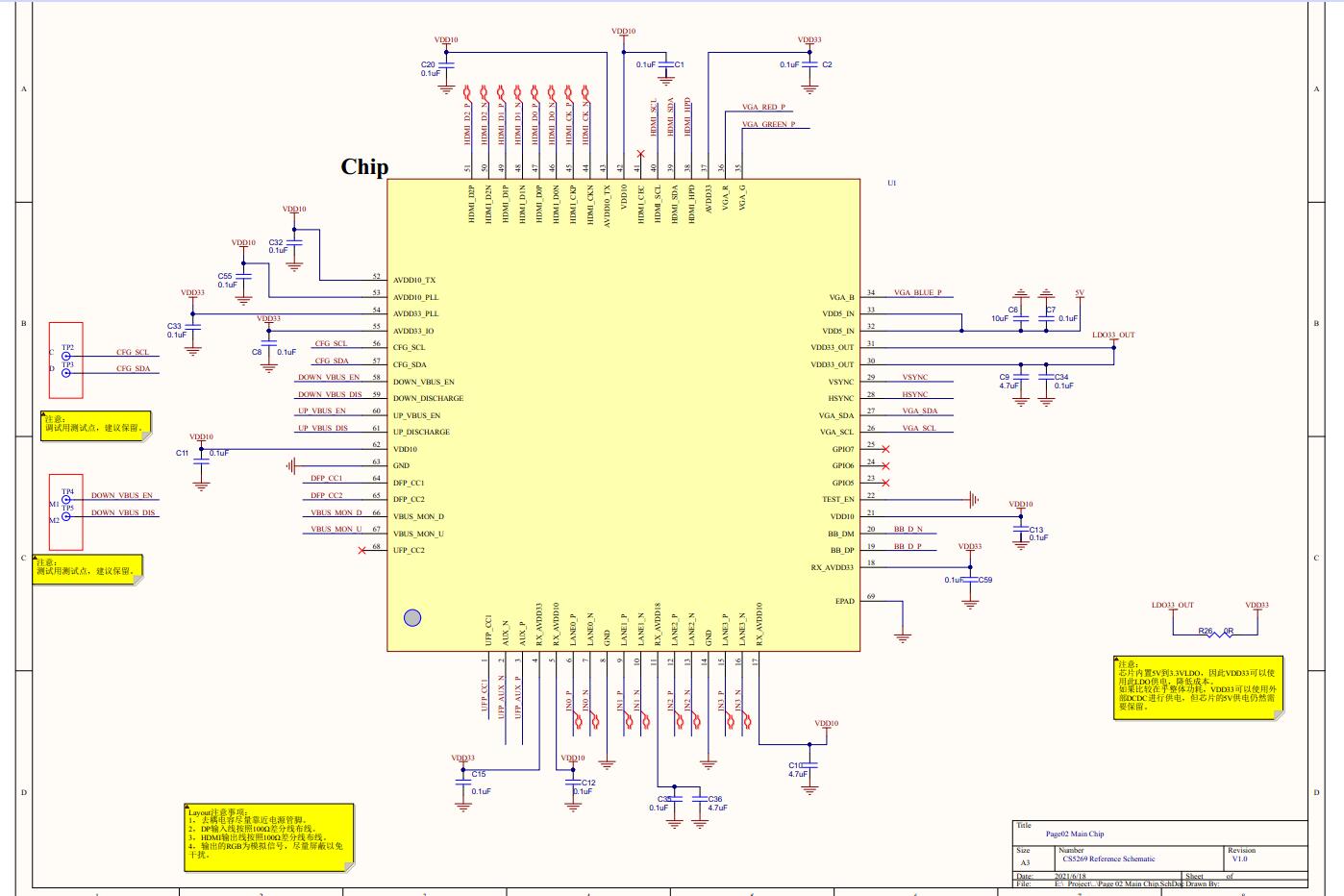Select the C12 capacitor symbol
This screenshot has height=896, width=1344.
pos(574,784)
